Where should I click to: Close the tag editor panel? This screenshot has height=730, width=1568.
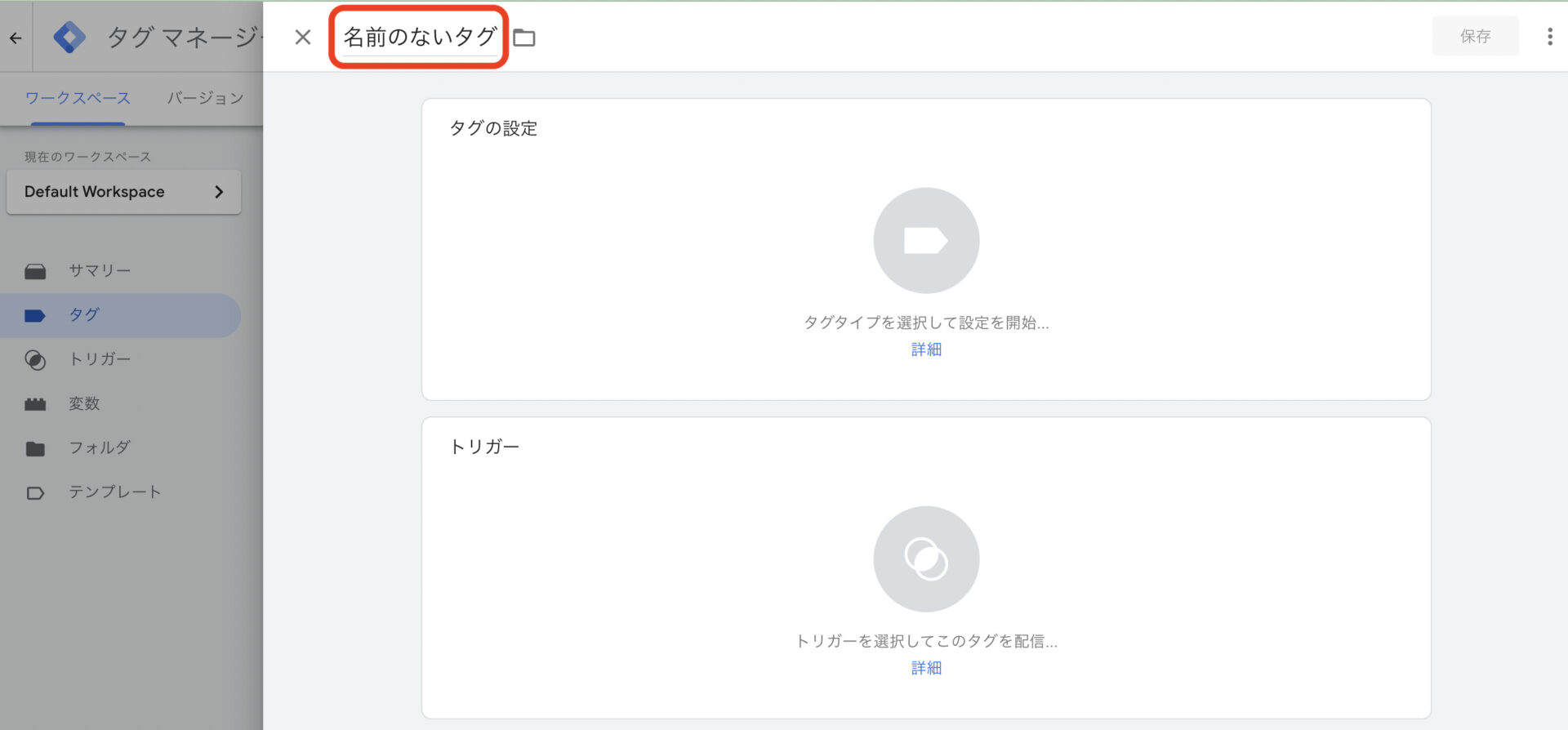(303, 37)
